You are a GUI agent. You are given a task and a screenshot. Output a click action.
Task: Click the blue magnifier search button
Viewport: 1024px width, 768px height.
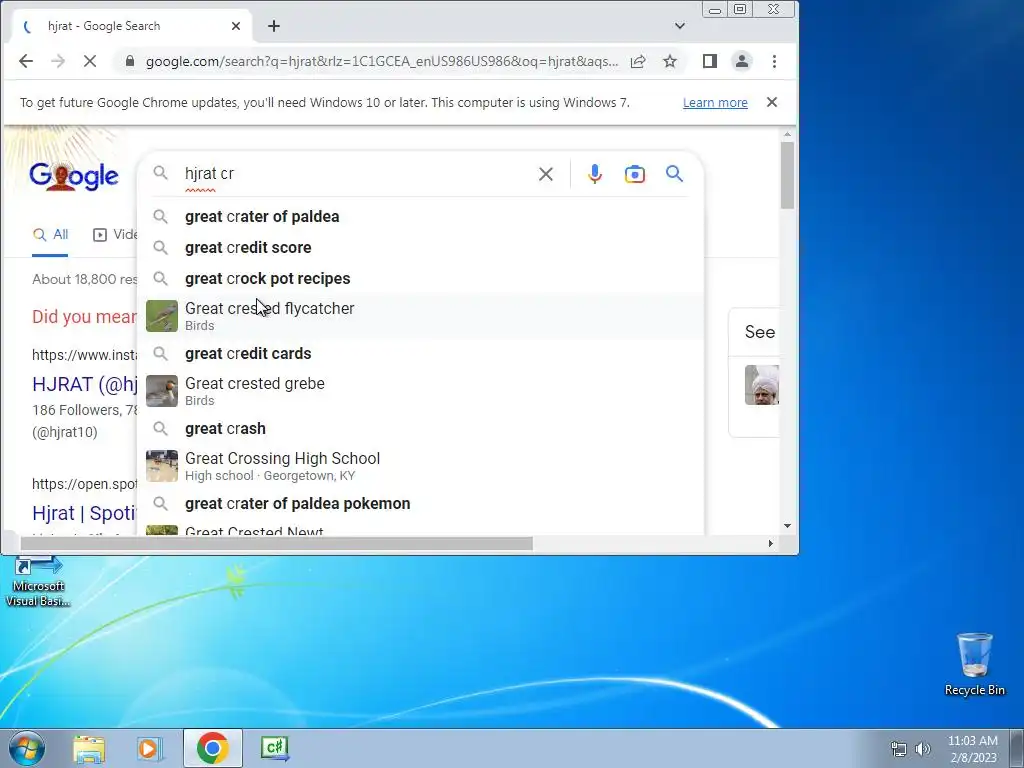pyautogui.click(x=675, y=174)
